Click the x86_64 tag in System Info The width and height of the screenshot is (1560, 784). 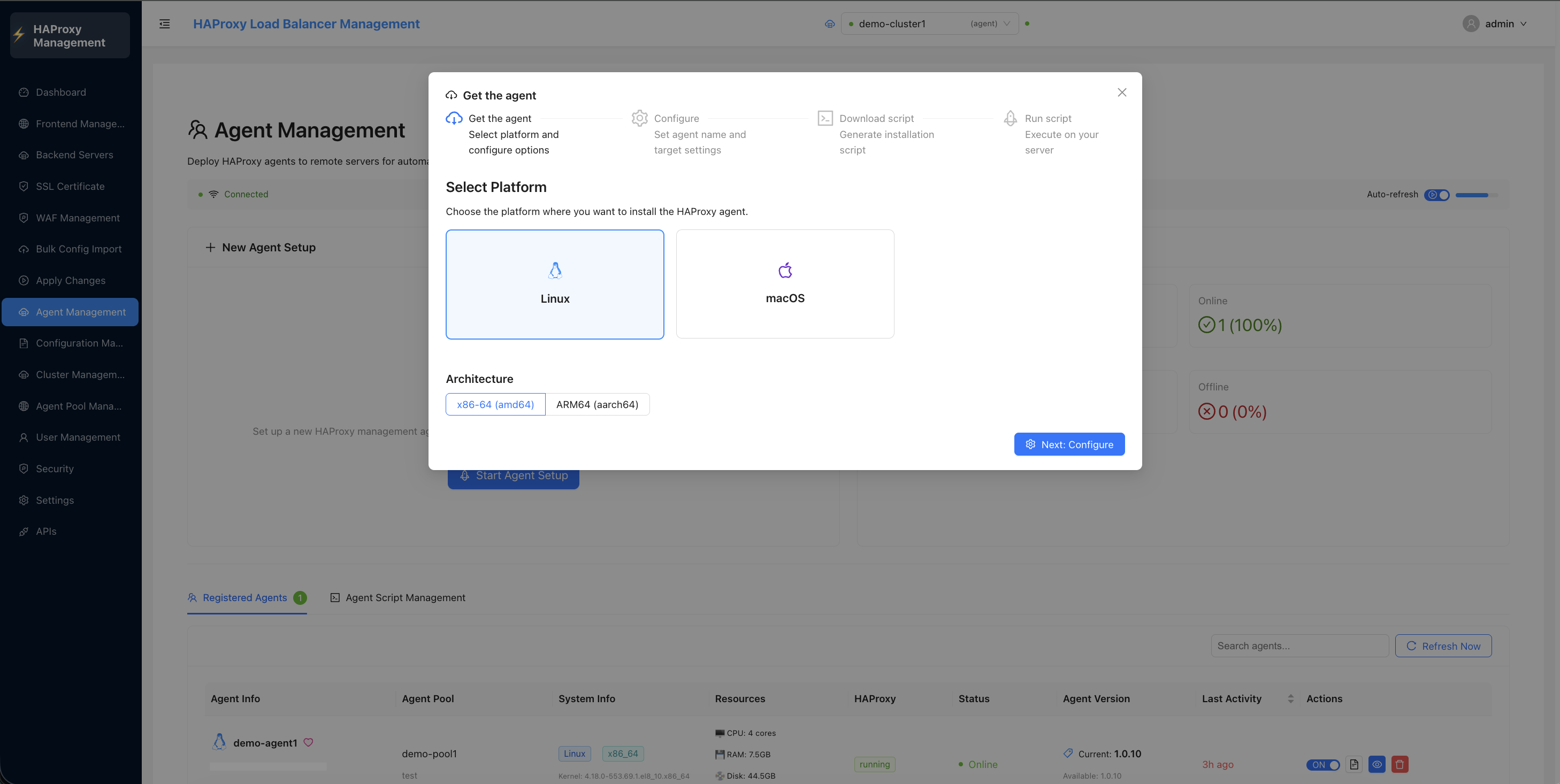pos(623,754)
